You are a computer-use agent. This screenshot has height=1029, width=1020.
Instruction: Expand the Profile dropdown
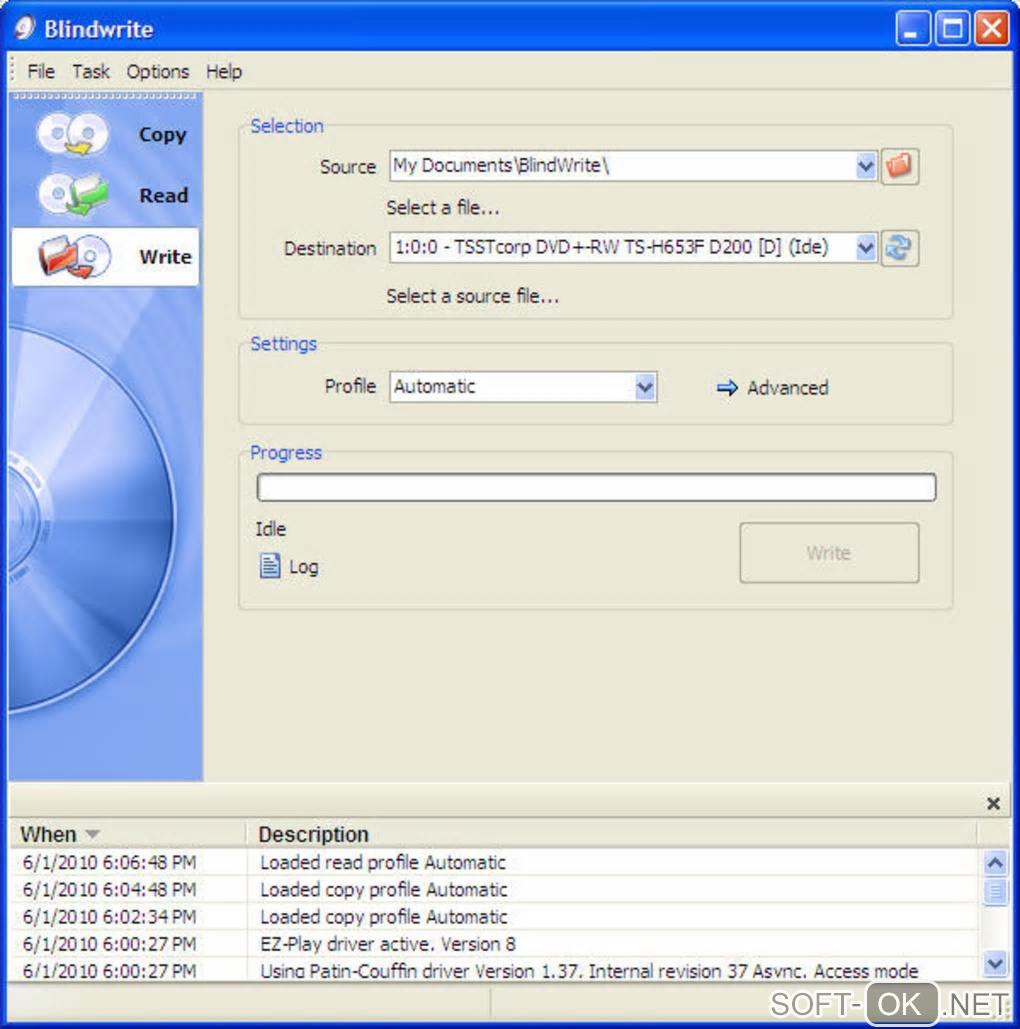645,387
